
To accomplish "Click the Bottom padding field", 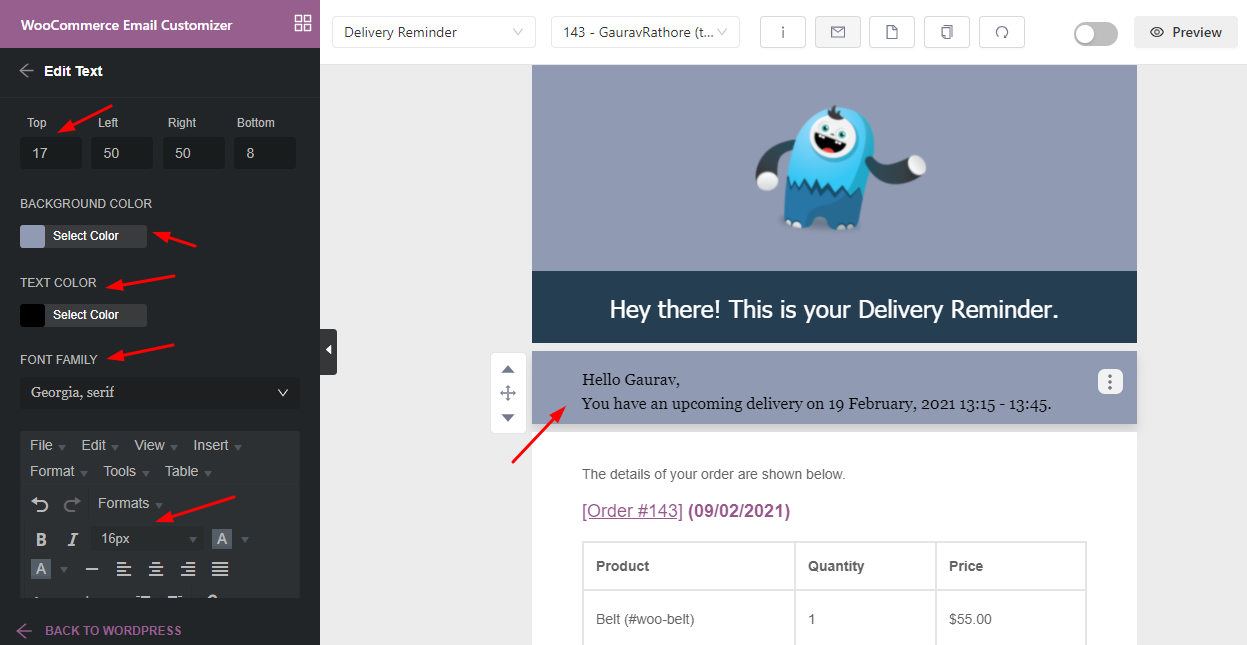I will pos(265,153).
